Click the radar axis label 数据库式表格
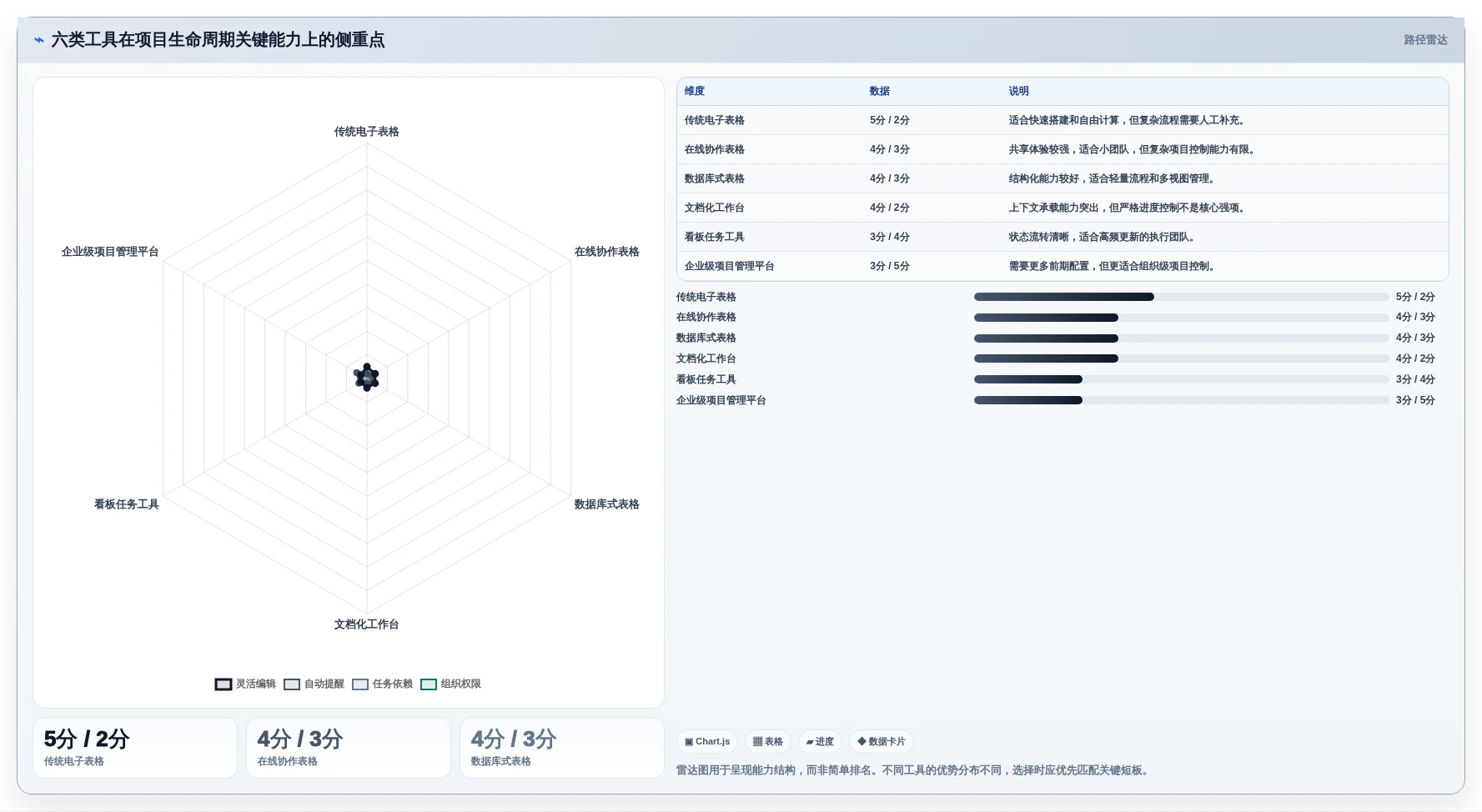The height and width of the screenshot is (812, 1482). pyautogui.click(x=607, y=504)
